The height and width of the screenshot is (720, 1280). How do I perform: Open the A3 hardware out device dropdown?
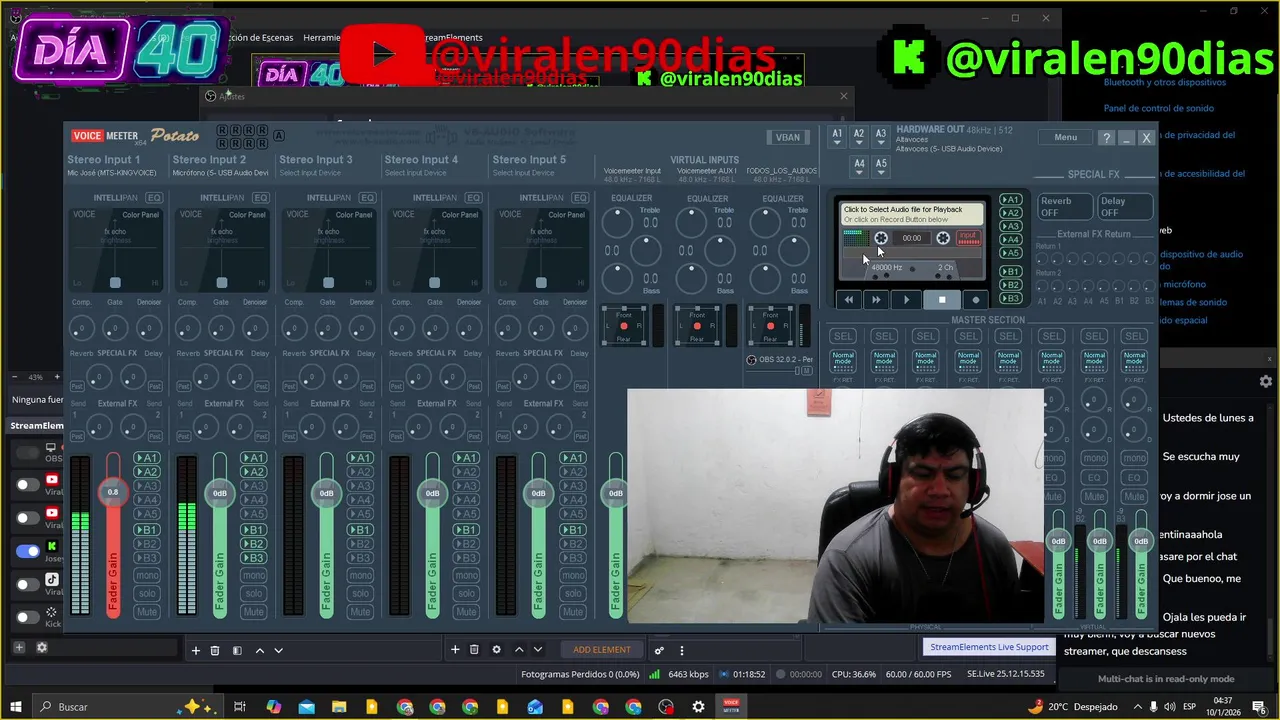point(881,138)
